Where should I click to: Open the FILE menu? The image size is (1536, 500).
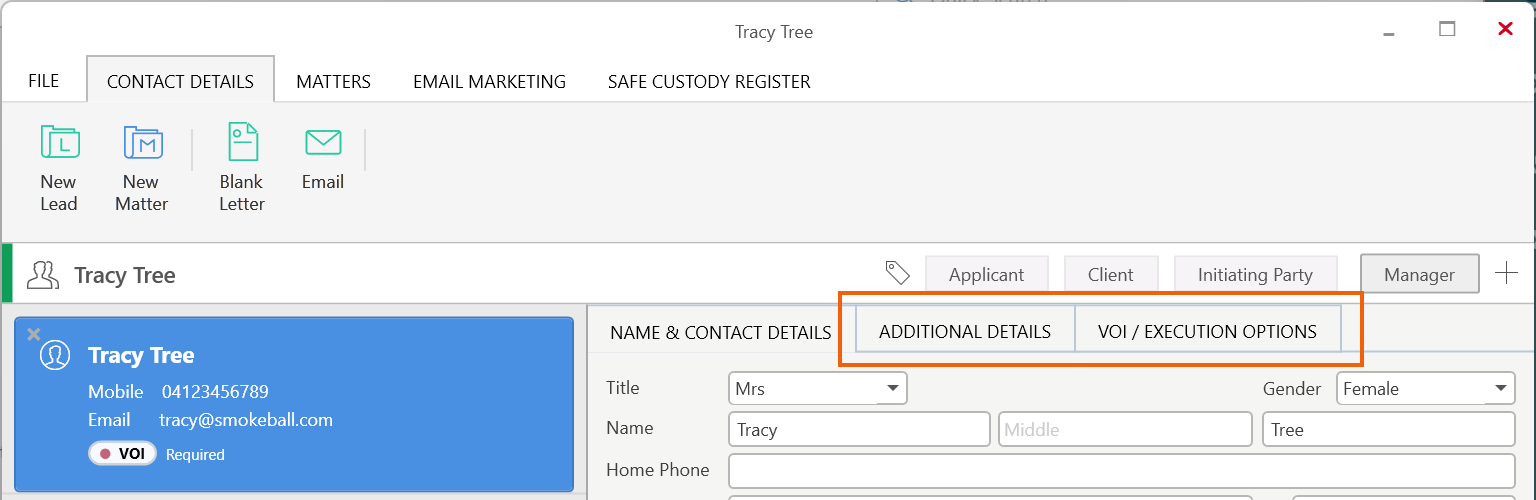43,81
